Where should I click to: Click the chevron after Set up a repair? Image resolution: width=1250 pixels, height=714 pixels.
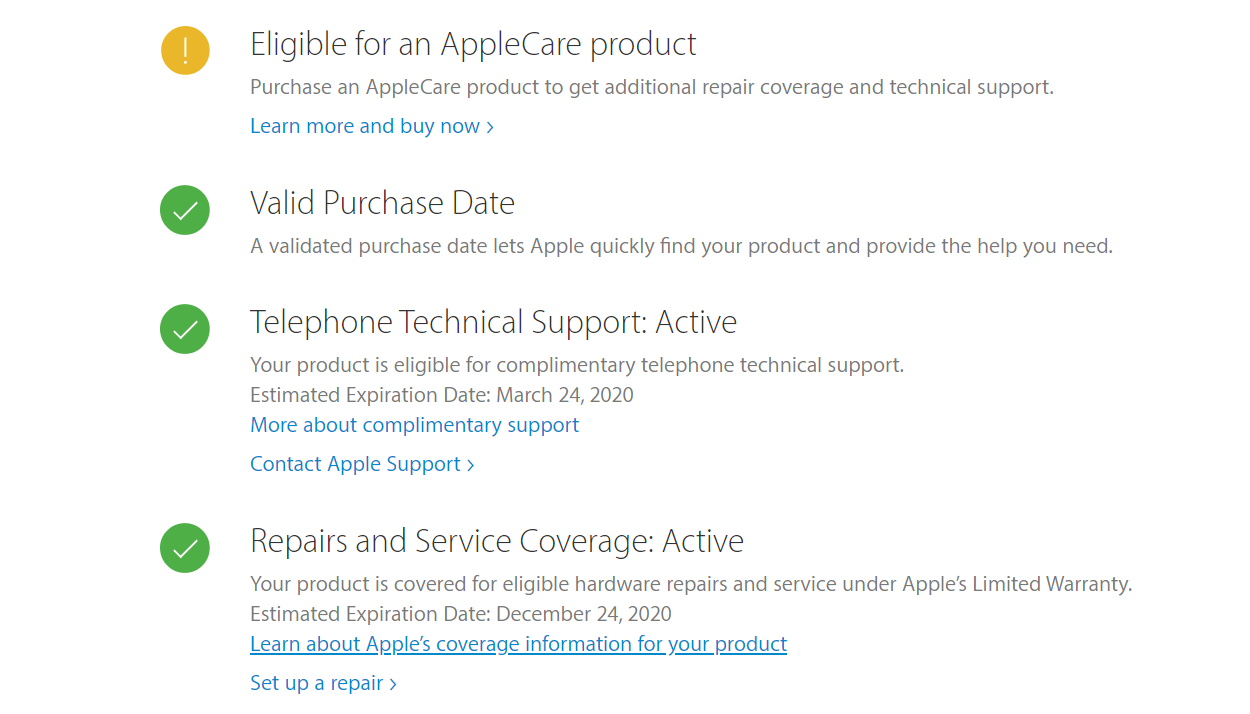click(x=393, y=684)
